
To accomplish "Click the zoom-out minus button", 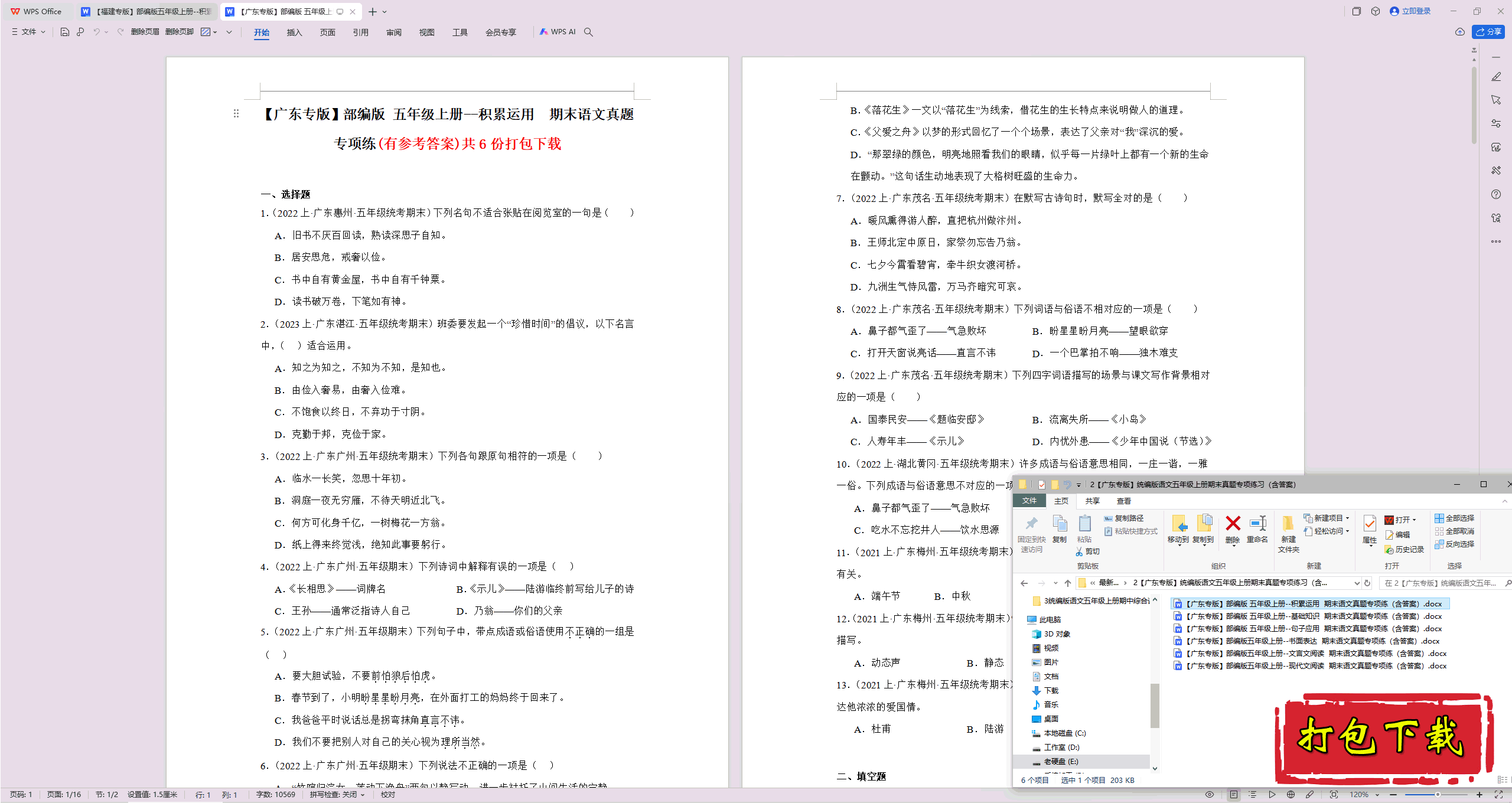I will coord(1394,795).
